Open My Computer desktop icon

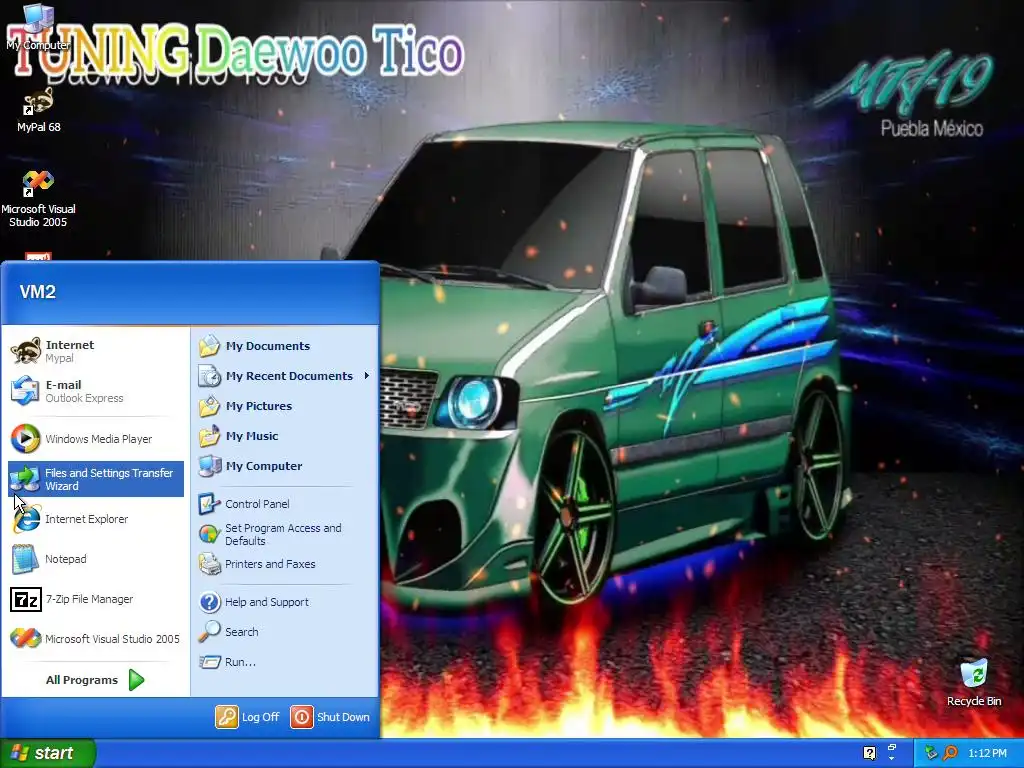[x=38, y=27]
